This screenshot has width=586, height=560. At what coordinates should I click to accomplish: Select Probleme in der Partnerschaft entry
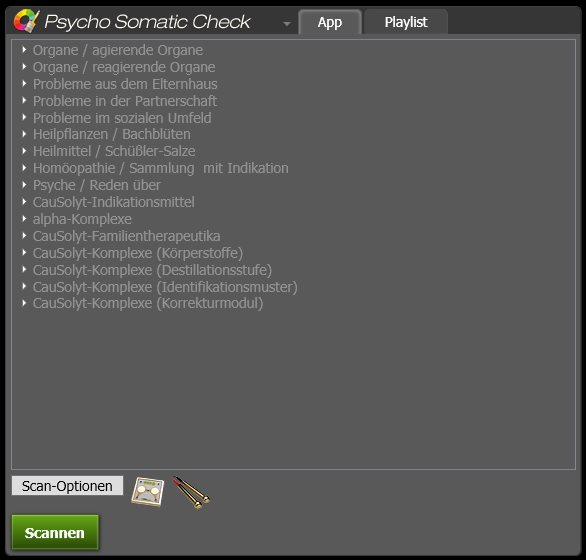(x=125, y=101)
